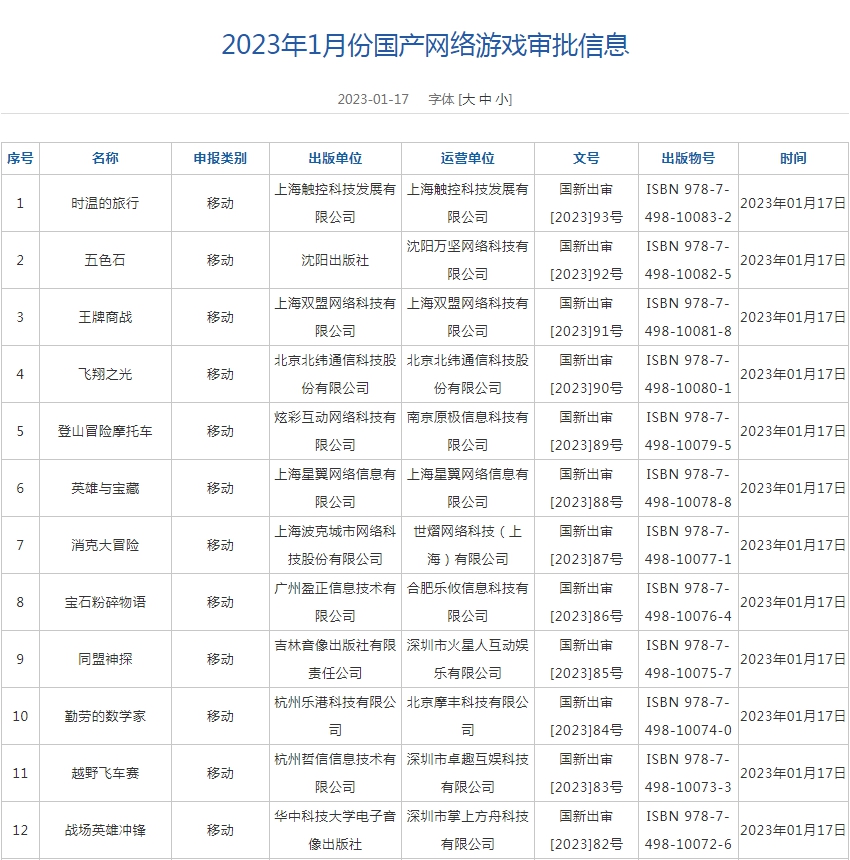Viewport: 850px width, 860px height.
Task: Set font size to small (小)
Action: [502, 99]
